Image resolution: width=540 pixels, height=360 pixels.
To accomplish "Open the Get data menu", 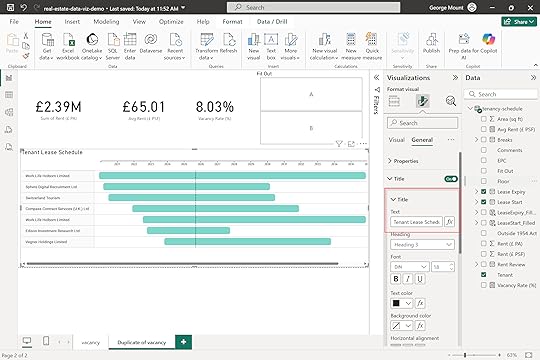I will click(47, 47).
